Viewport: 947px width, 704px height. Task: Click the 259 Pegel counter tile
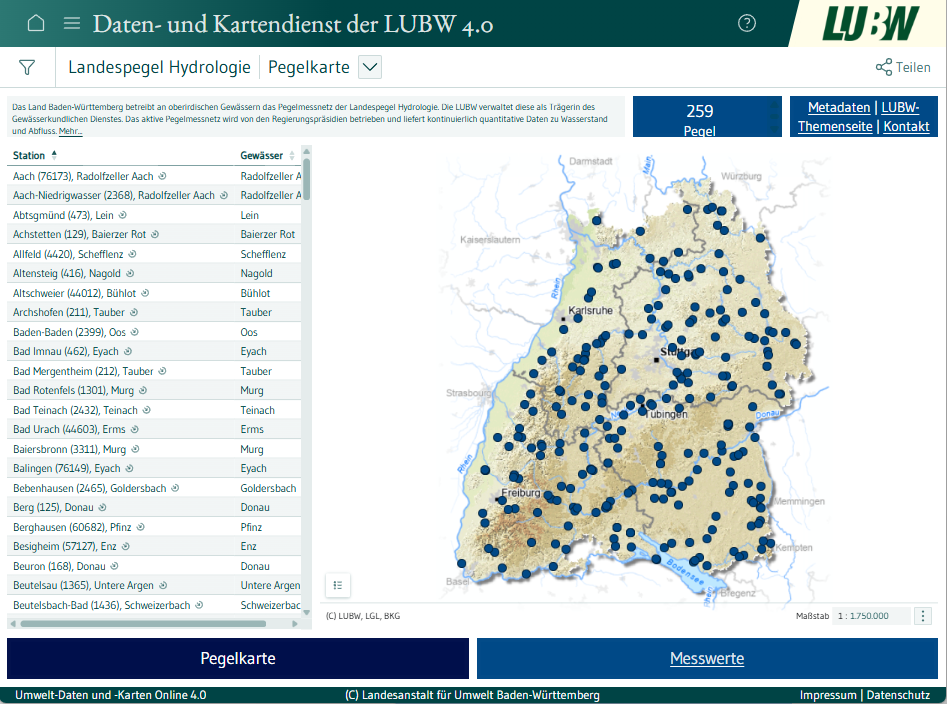coord(707,117)
